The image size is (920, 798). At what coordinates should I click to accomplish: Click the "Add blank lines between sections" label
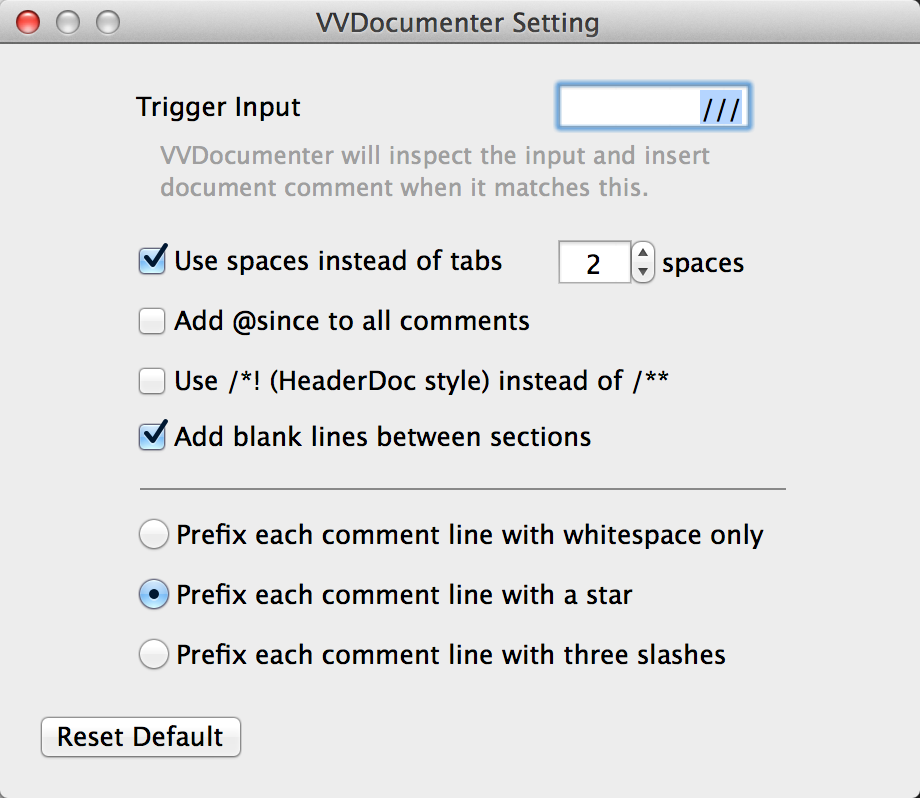(x=383, y=437)
